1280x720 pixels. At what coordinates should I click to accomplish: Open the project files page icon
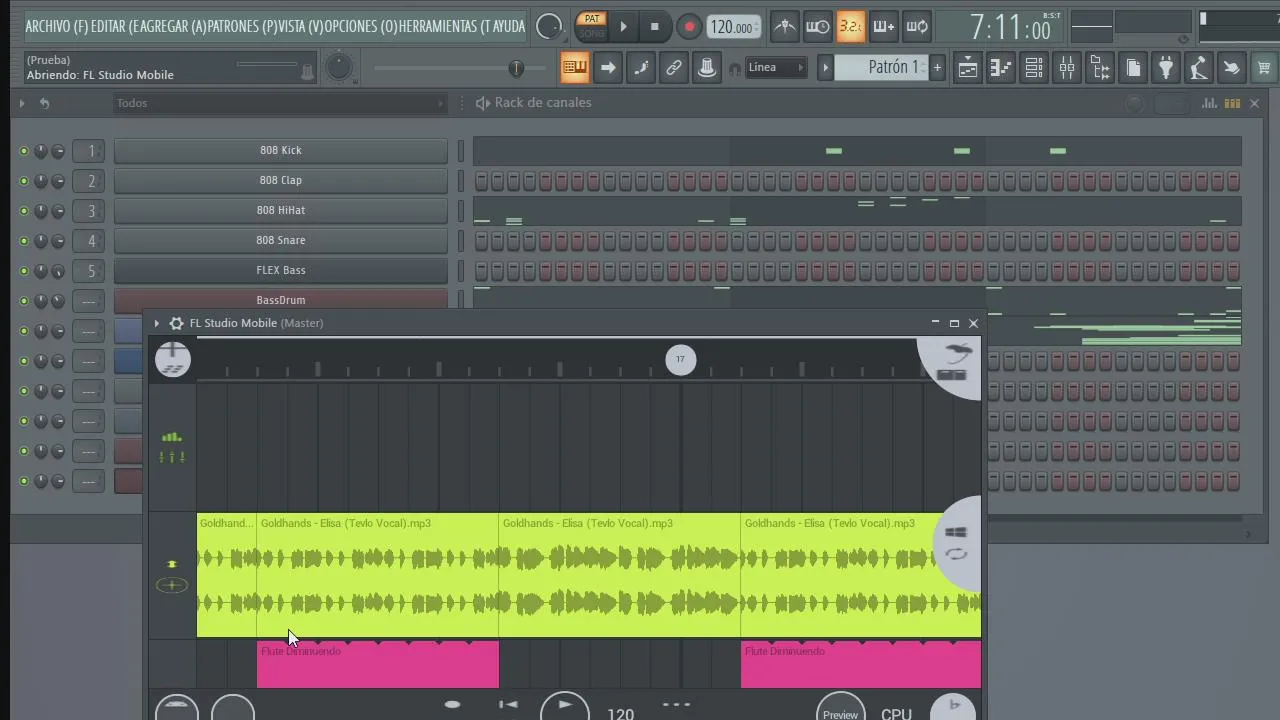1133,68
